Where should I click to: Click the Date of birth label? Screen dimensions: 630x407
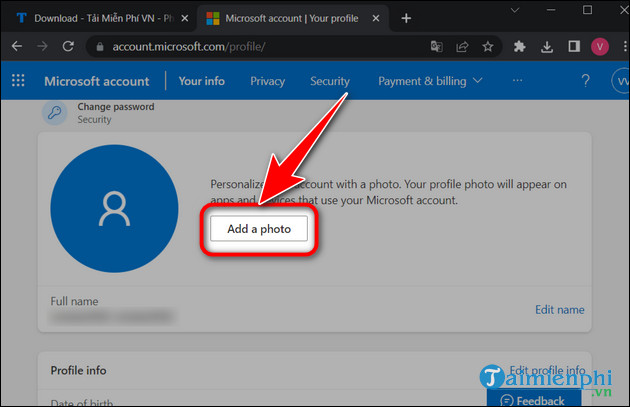(82, 402)
